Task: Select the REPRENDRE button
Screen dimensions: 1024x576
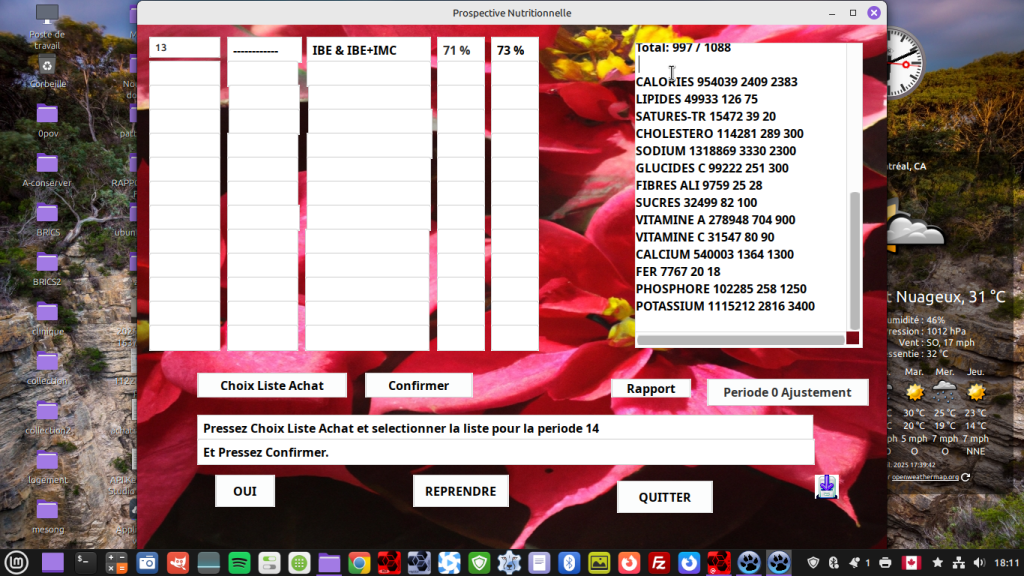Action: click(460, 491)
